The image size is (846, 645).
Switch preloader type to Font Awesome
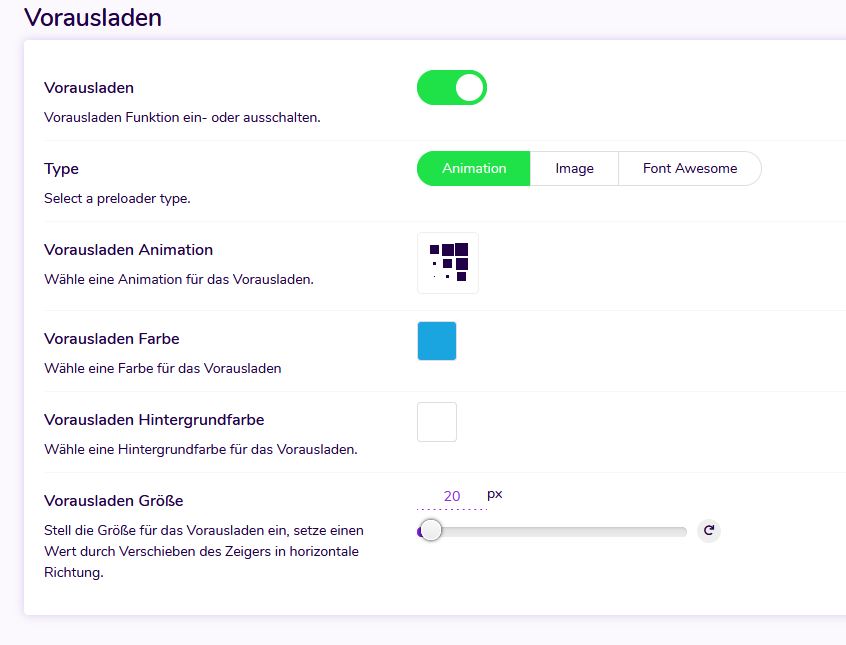(689, 169)
